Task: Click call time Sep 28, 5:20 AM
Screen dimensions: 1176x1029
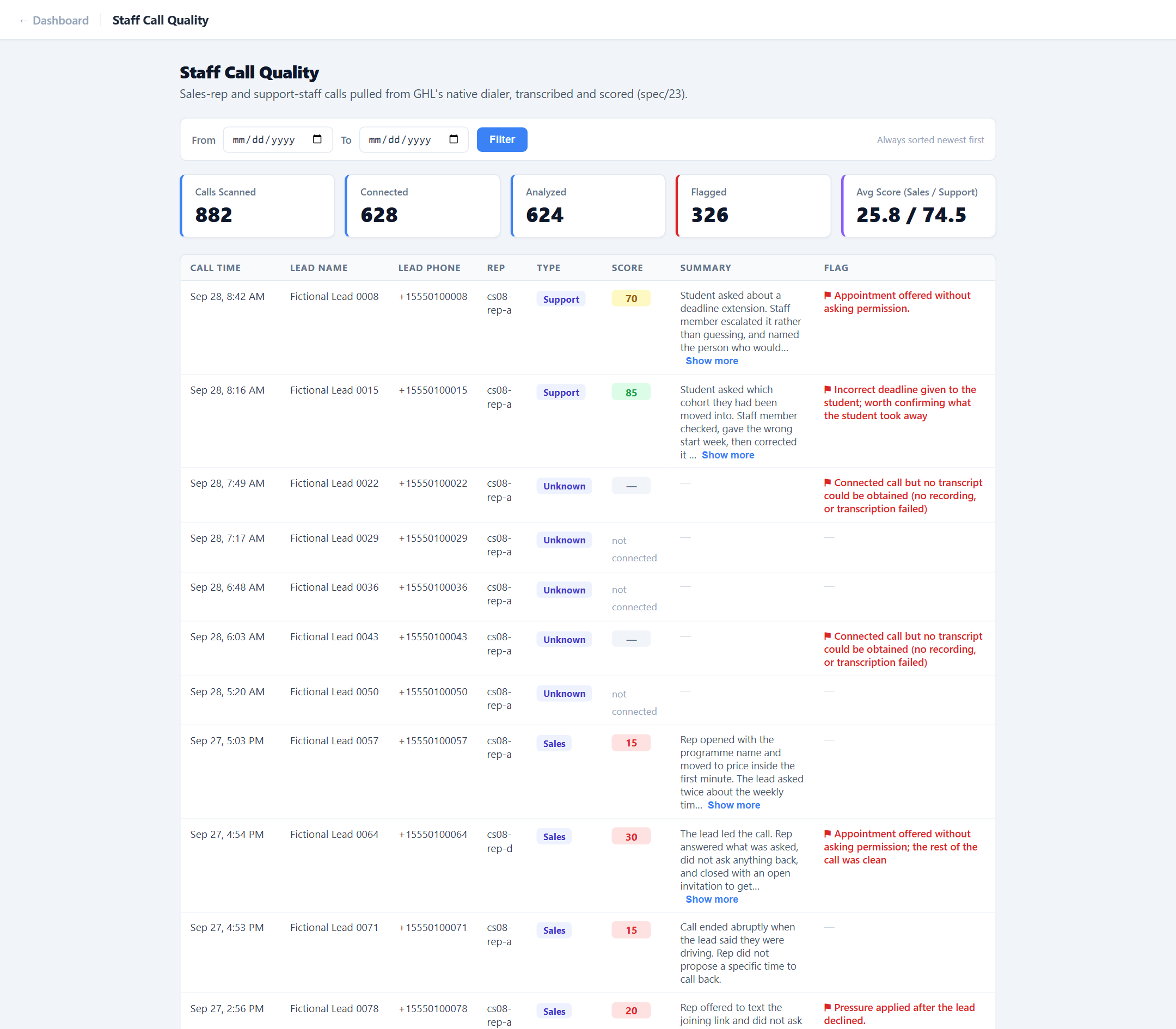Action: [x=228, y=691]
